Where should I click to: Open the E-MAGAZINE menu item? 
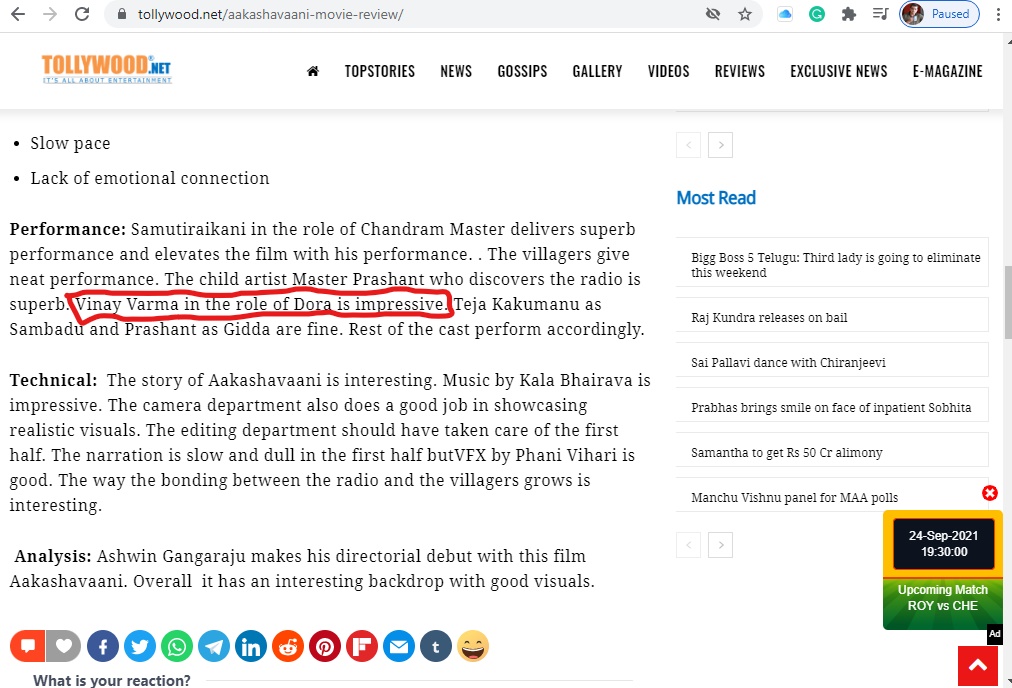[x=947, y=71]
